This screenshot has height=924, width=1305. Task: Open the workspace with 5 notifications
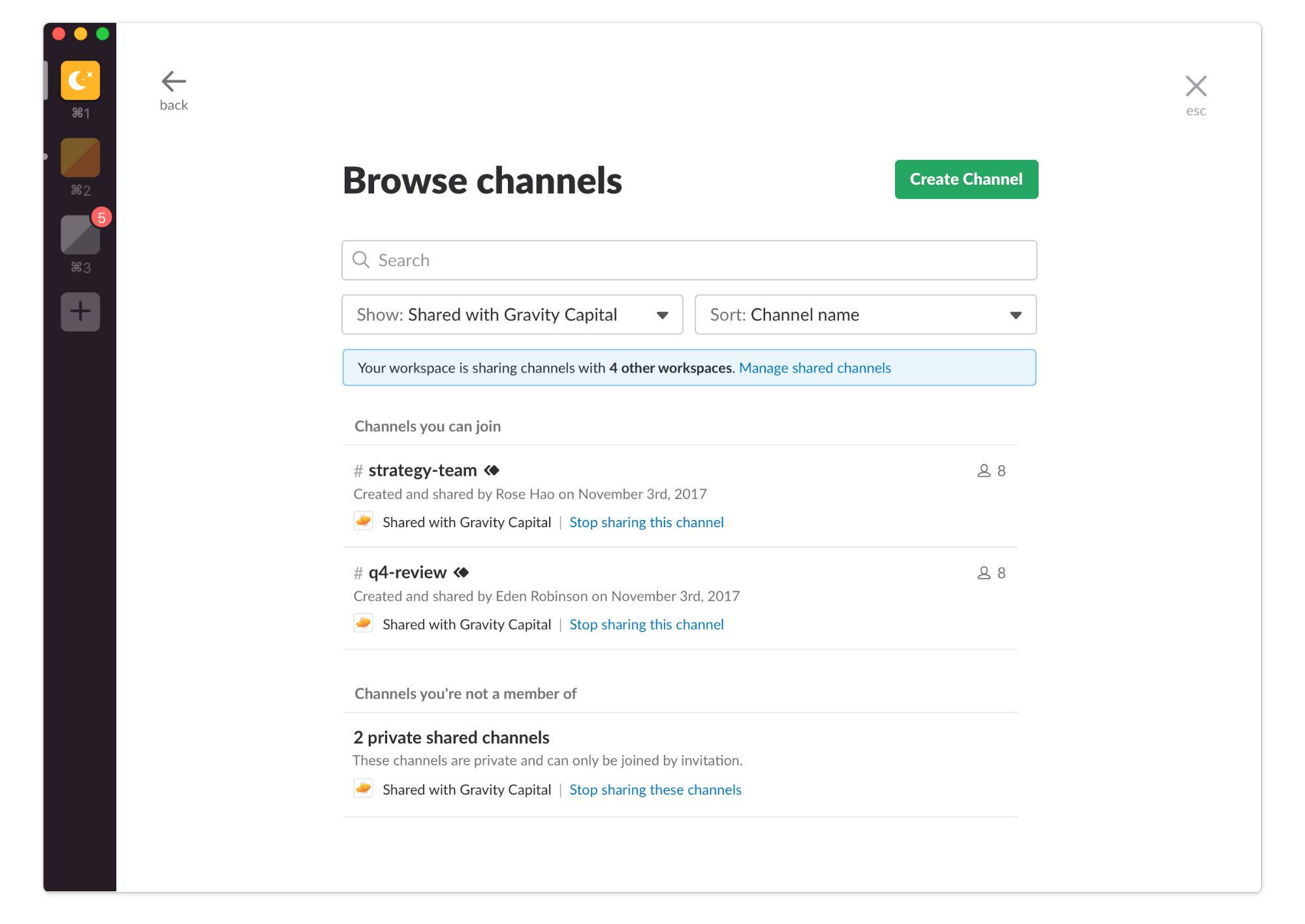(x=80, y=235)
